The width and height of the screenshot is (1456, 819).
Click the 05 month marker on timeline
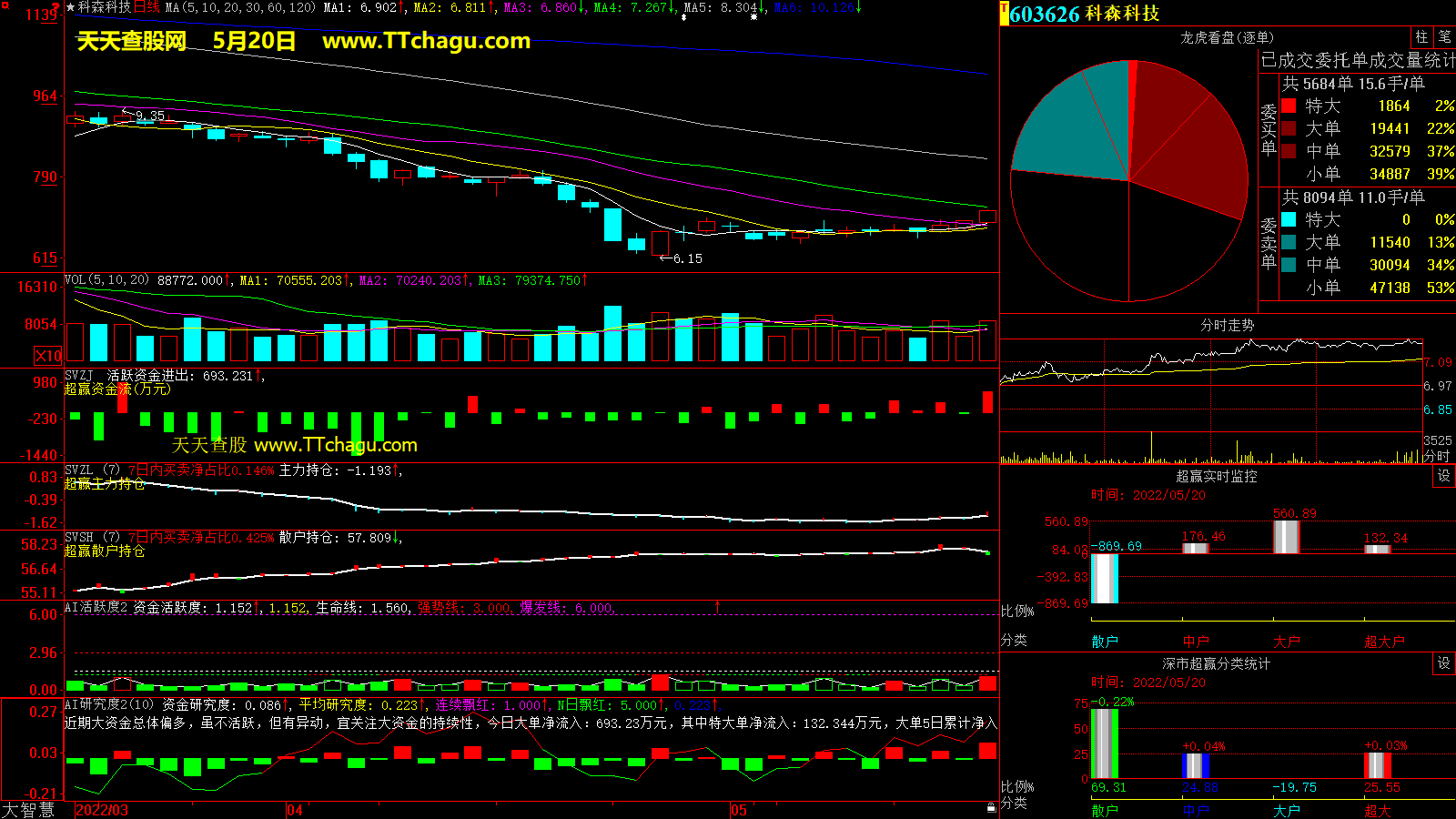738,810
